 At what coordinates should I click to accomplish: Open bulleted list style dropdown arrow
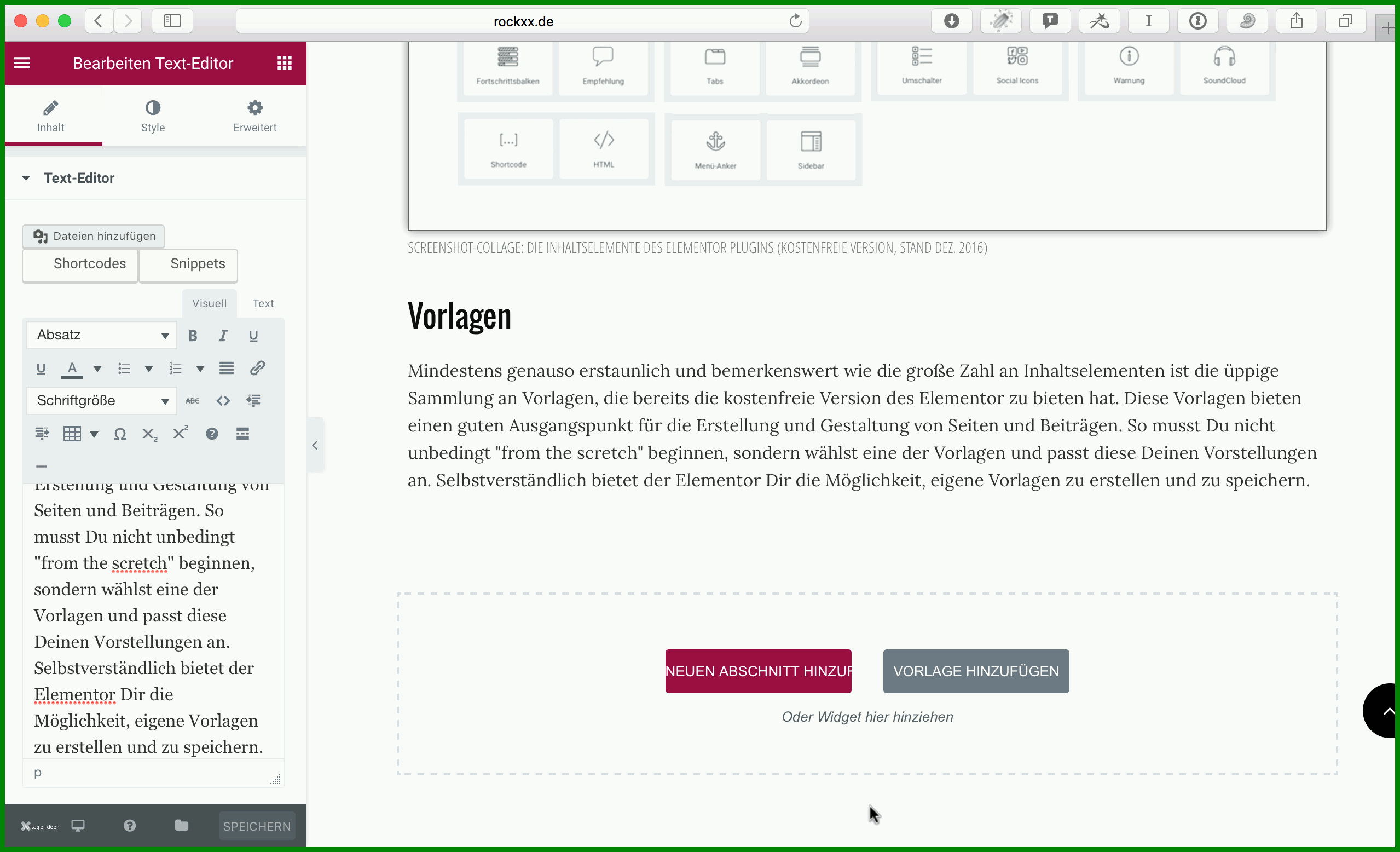(149, 369)
